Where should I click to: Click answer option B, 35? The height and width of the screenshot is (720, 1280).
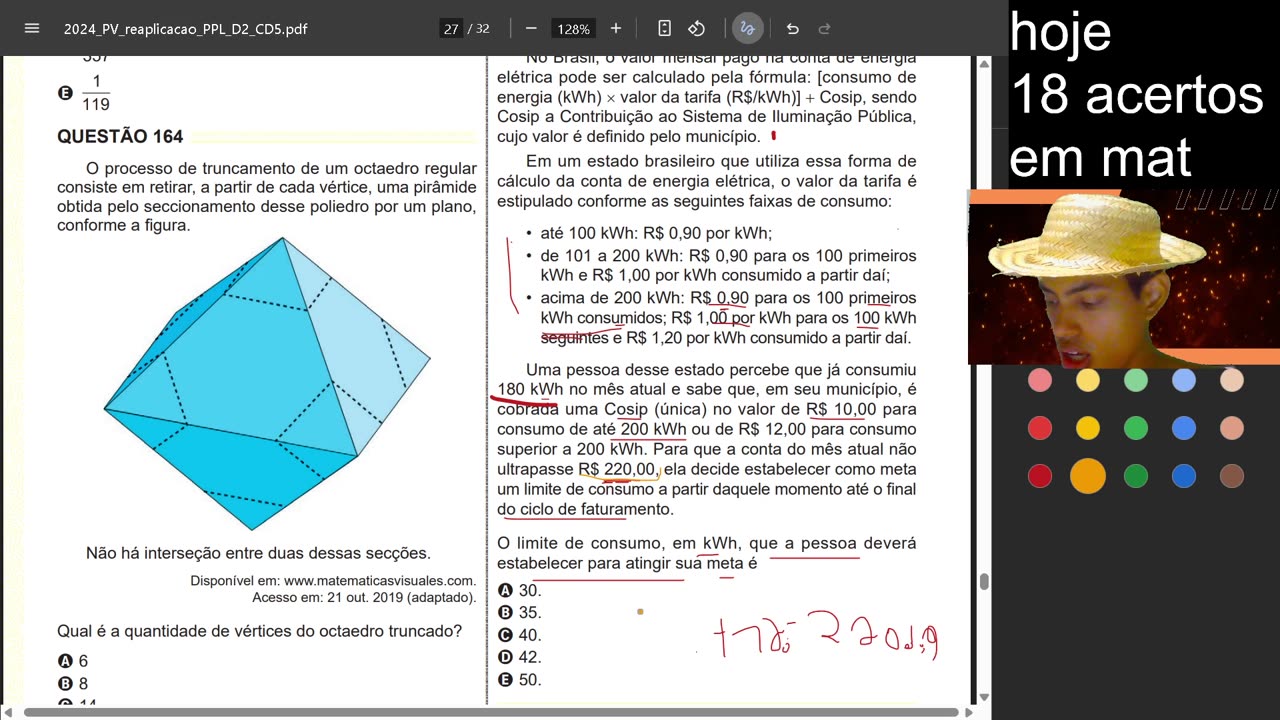tap(519, 613)
